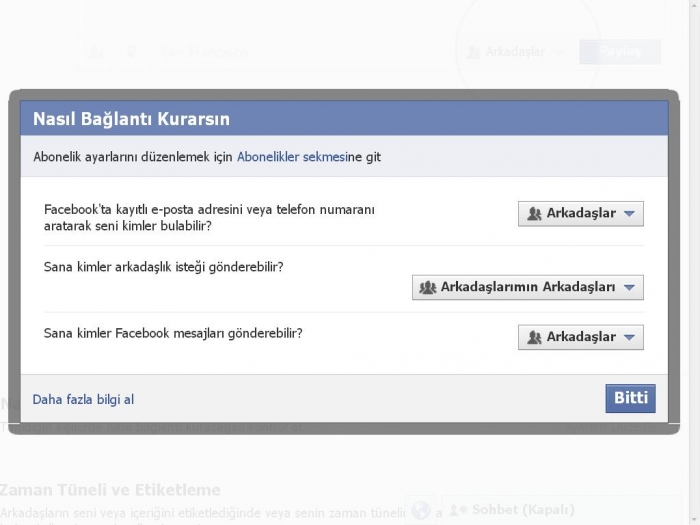Click the location pin icon beside San Francisco
Viewport: 700px width, 525px height.
131,52
